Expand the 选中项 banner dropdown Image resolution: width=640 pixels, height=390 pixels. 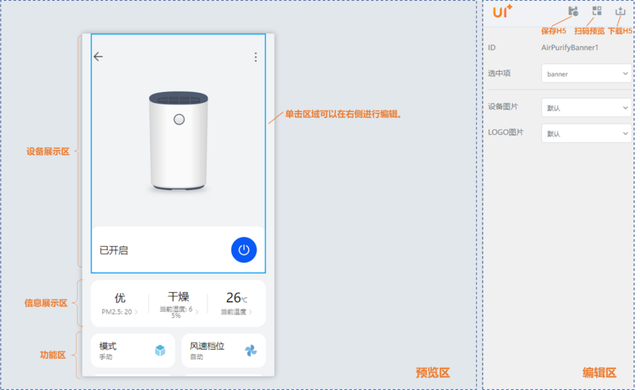coord(586,73)
